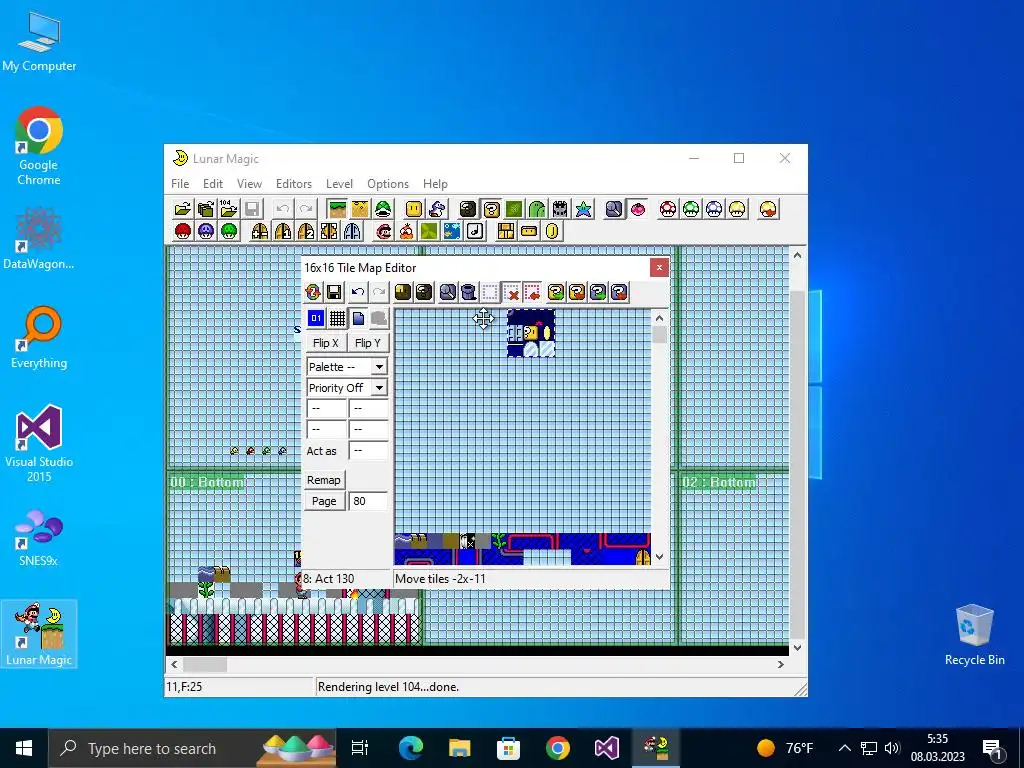Click the blue Yoshi icon in main toolbar
Viewport: 1024px width, 768px height.
point(437,209)
